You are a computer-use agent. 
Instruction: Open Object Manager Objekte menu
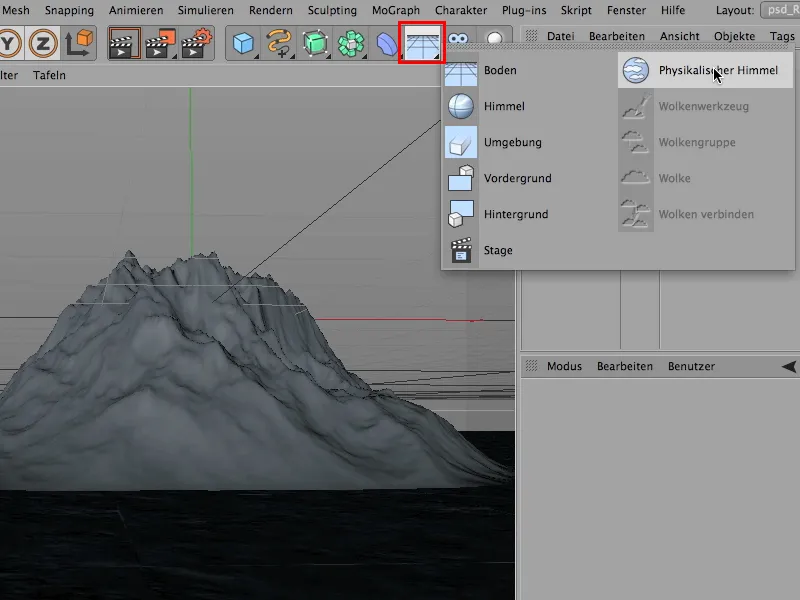[735, 36]
